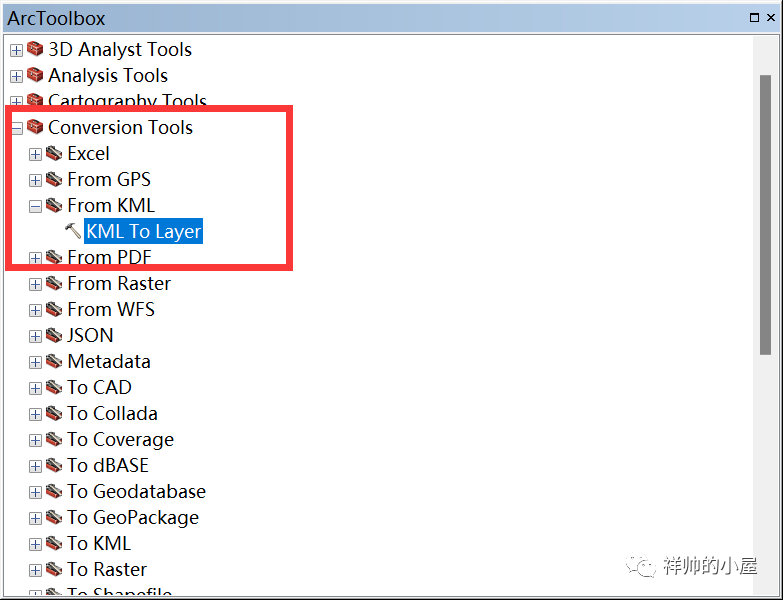Click the Conversion Tools toolbox icon
Screen dimensions: 783x600
pyautogui.click(x=35, y=127)
